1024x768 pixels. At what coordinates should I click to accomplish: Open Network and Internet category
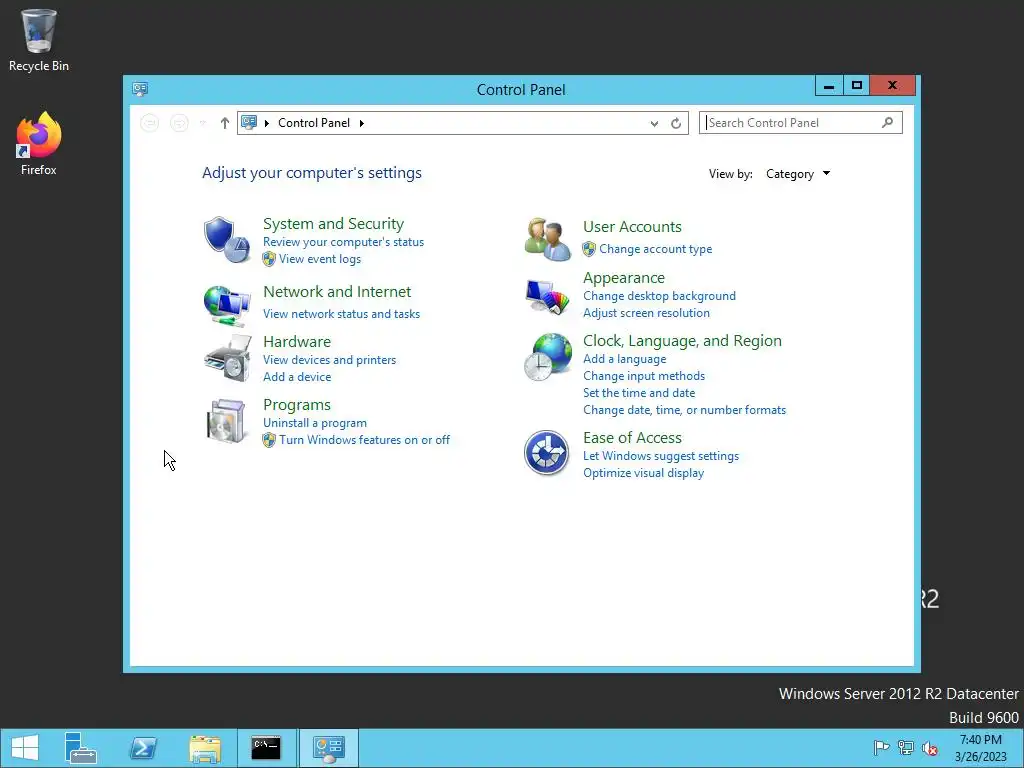337,291
